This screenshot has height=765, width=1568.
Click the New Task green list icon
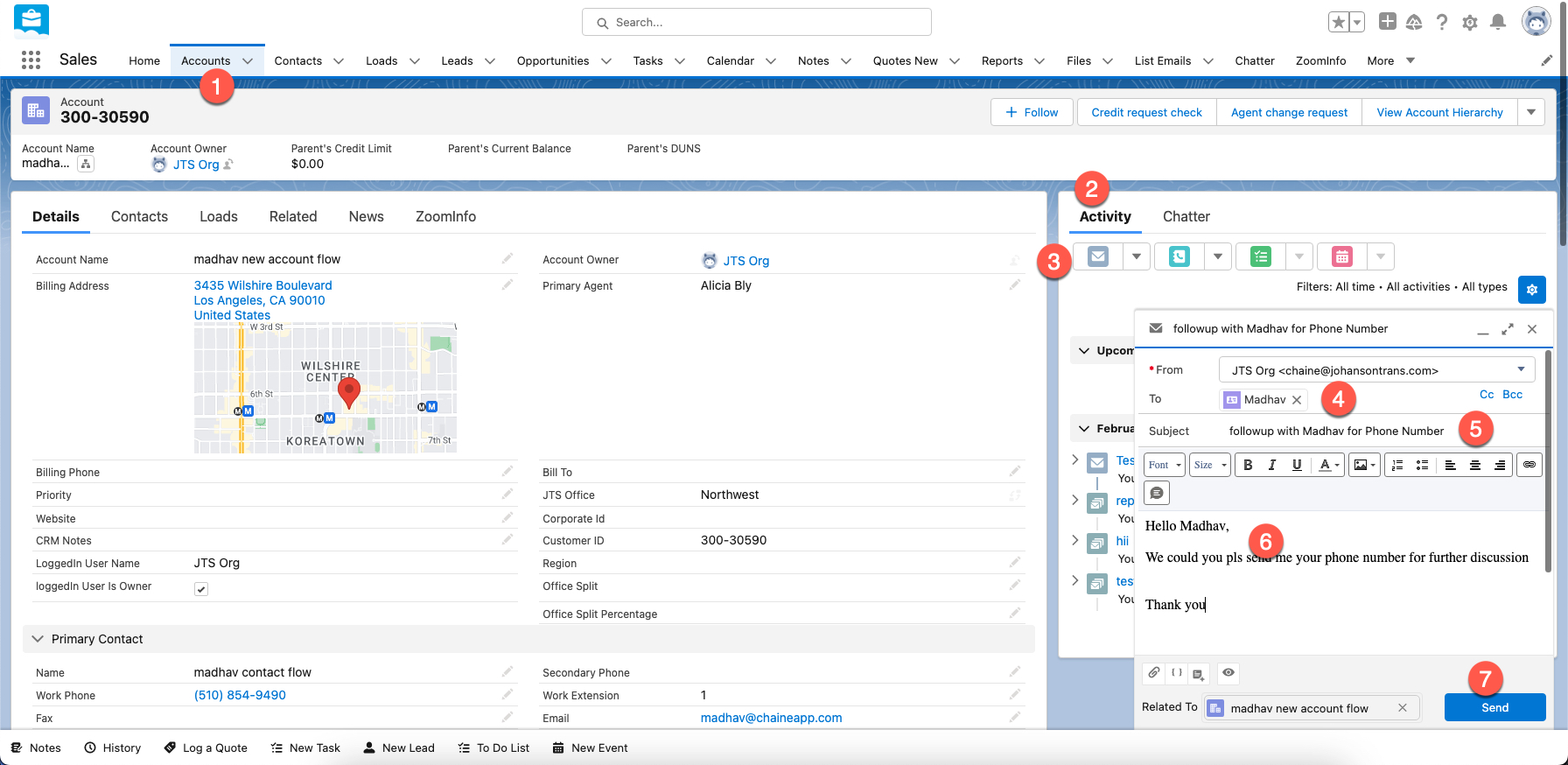pos(1261,256)
